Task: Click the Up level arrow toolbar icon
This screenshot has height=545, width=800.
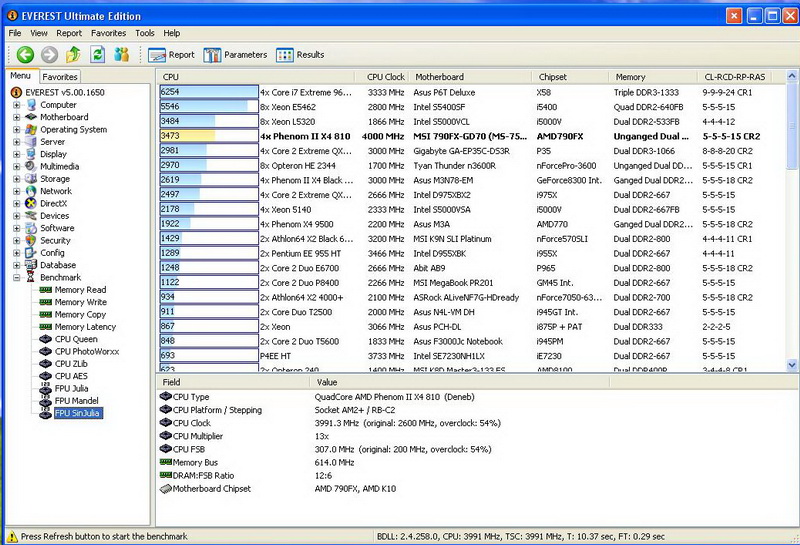Action: (x=73, y=54)
